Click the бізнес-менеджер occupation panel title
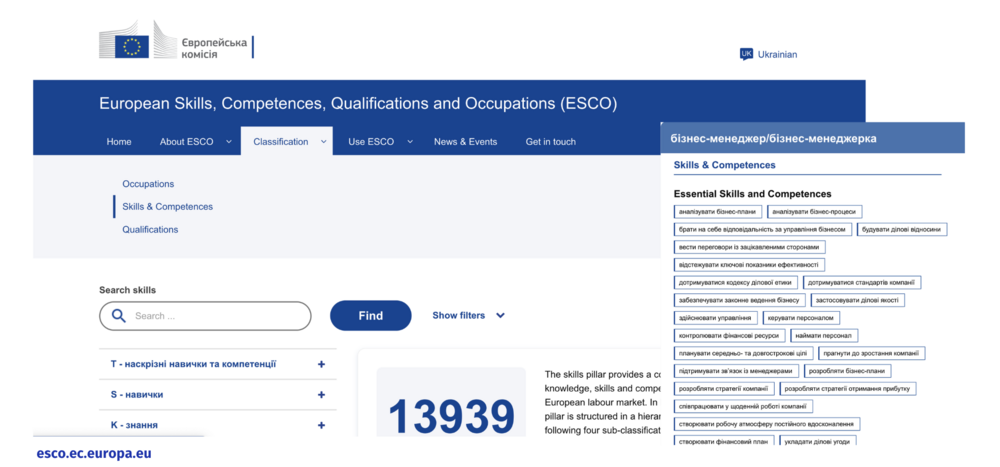1000x467 pixels. 774,138
